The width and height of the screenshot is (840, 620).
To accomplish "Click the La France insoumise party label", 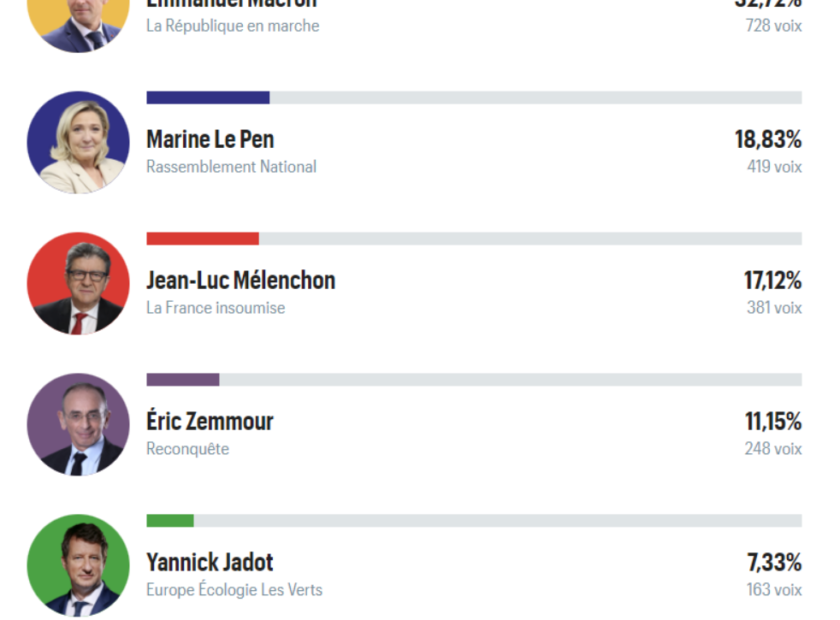I will click(215, 308).
